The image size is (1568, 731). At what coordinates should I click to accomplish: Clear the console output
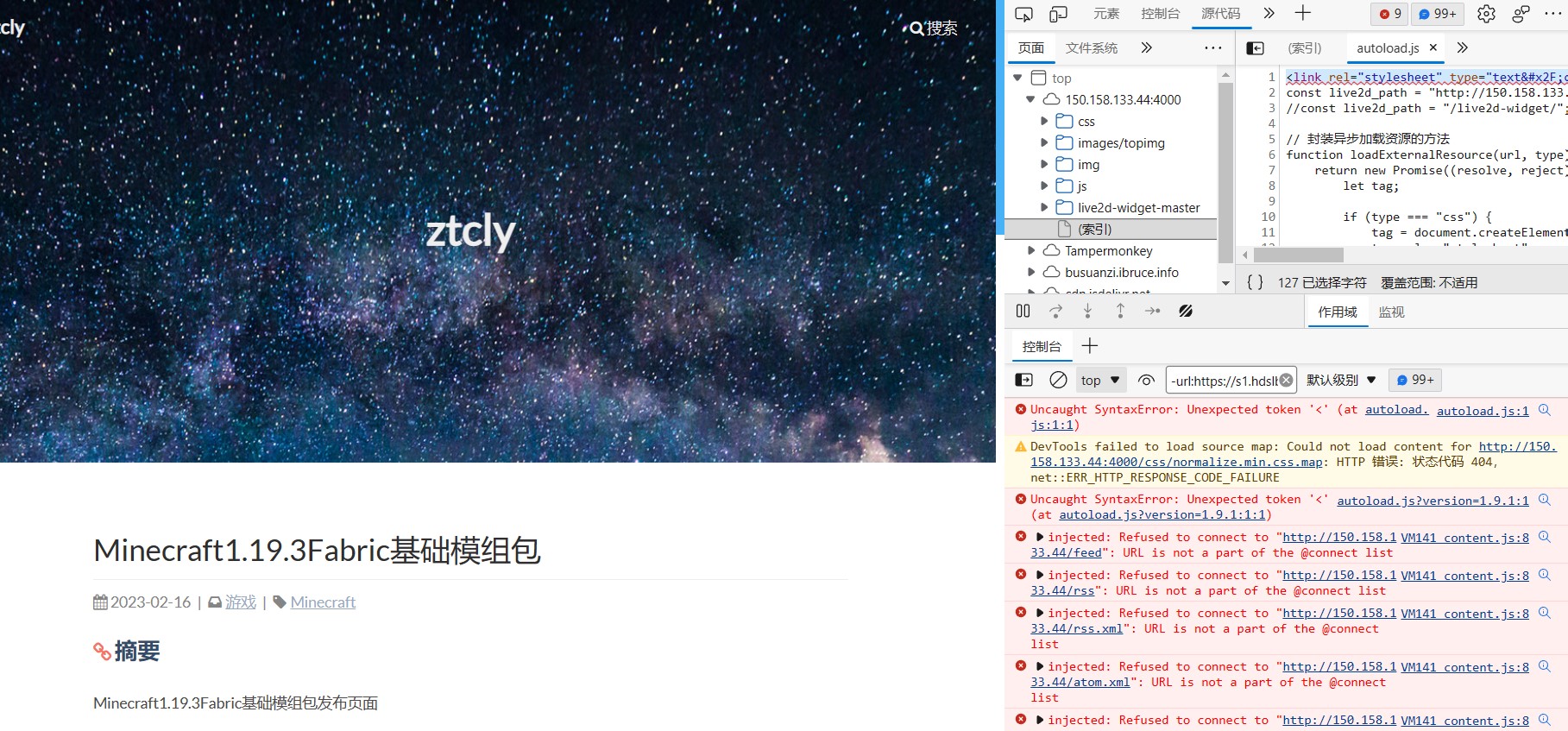pos(1058,380)
